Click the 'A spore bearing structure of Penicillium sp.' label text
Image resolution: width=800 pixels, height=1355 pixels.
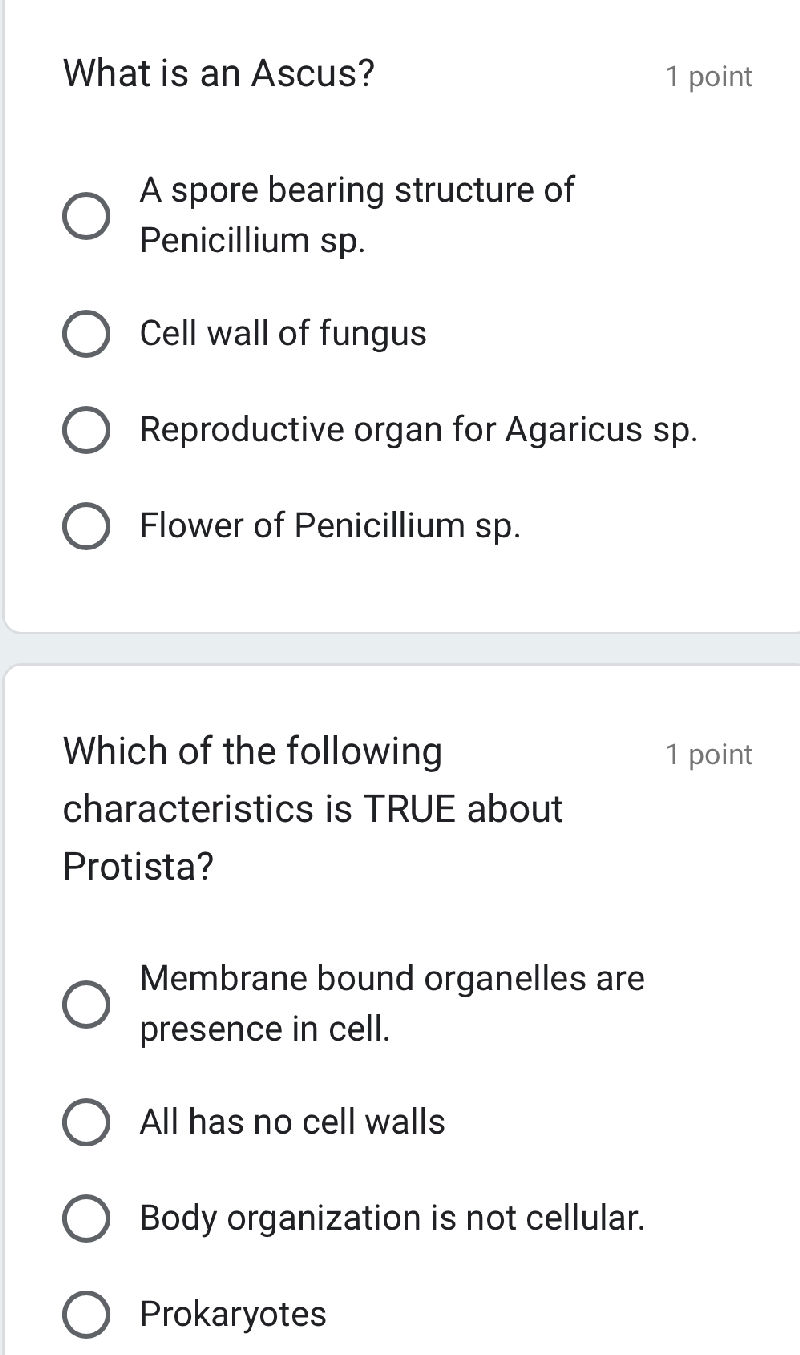pos(357,215)
